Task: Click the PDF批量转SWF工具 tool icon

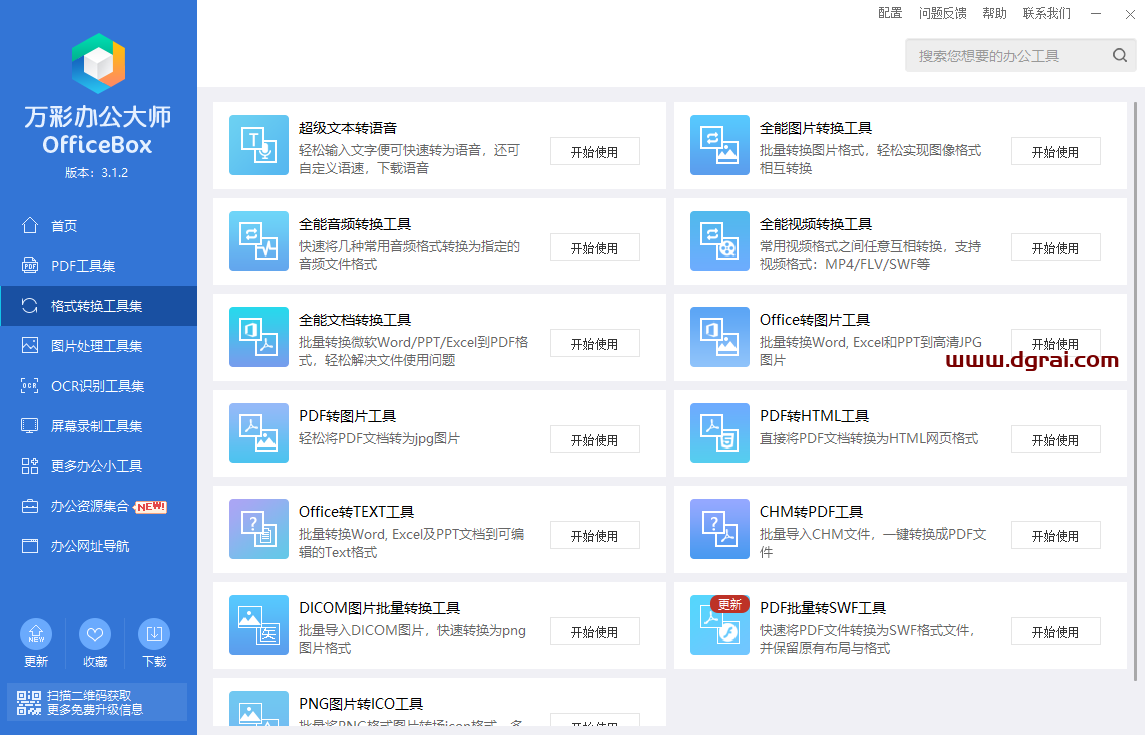Action: coord(719,625)
